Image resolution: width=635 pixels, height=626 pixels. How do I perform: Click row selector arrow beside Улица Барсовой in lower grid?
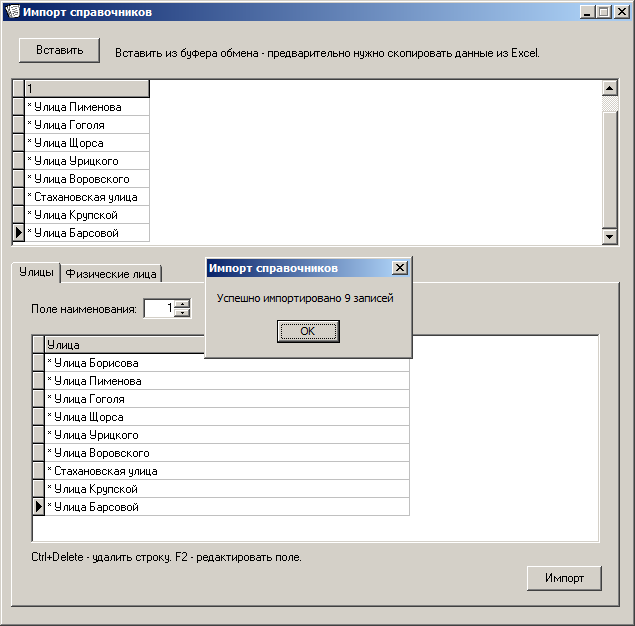pos(39,507)
